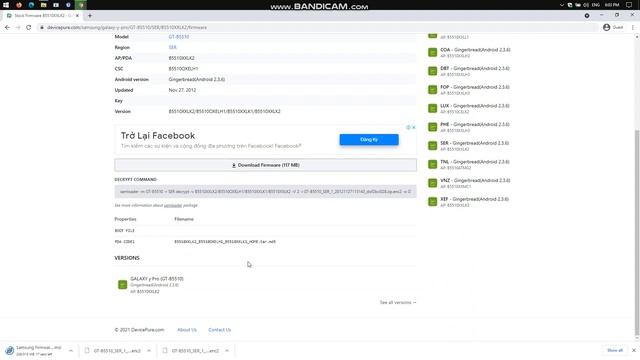This screenshot has height=360, width=640.
Task: Click See all versions link
Action: click(398, 302)
